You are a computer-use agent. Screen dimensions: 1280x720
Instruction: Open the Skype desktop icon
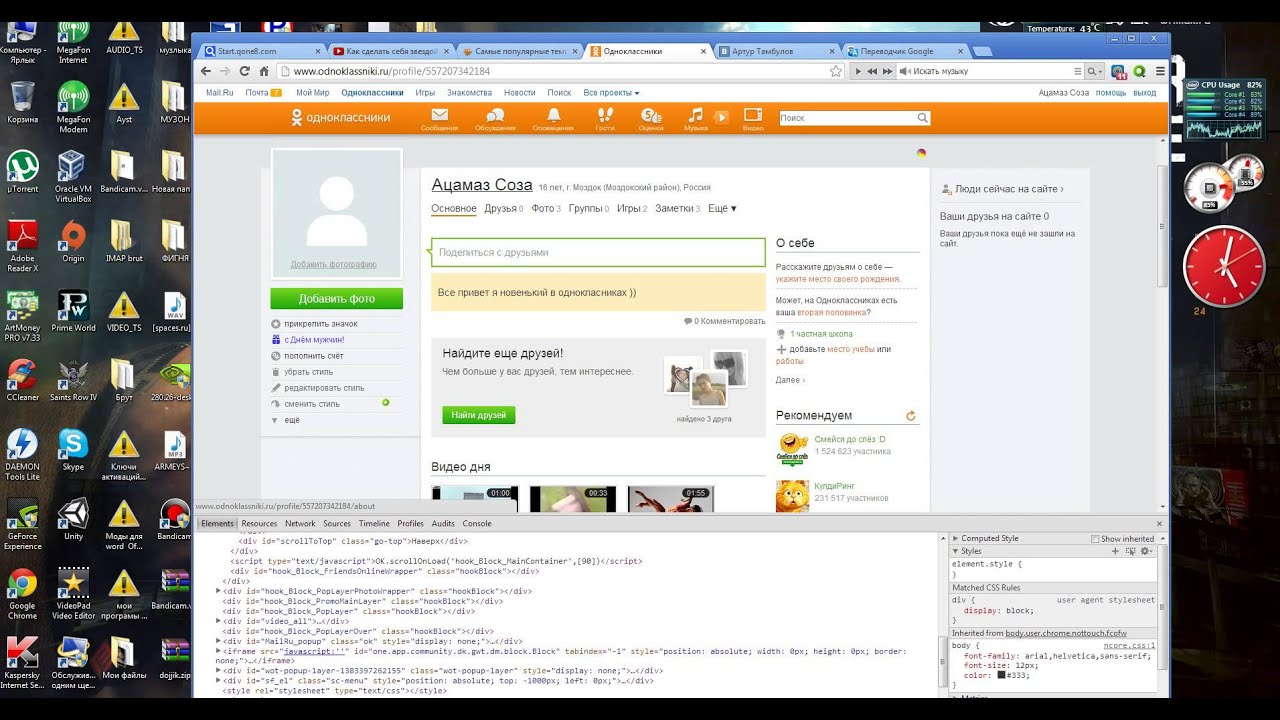click(x=73, y=450)
